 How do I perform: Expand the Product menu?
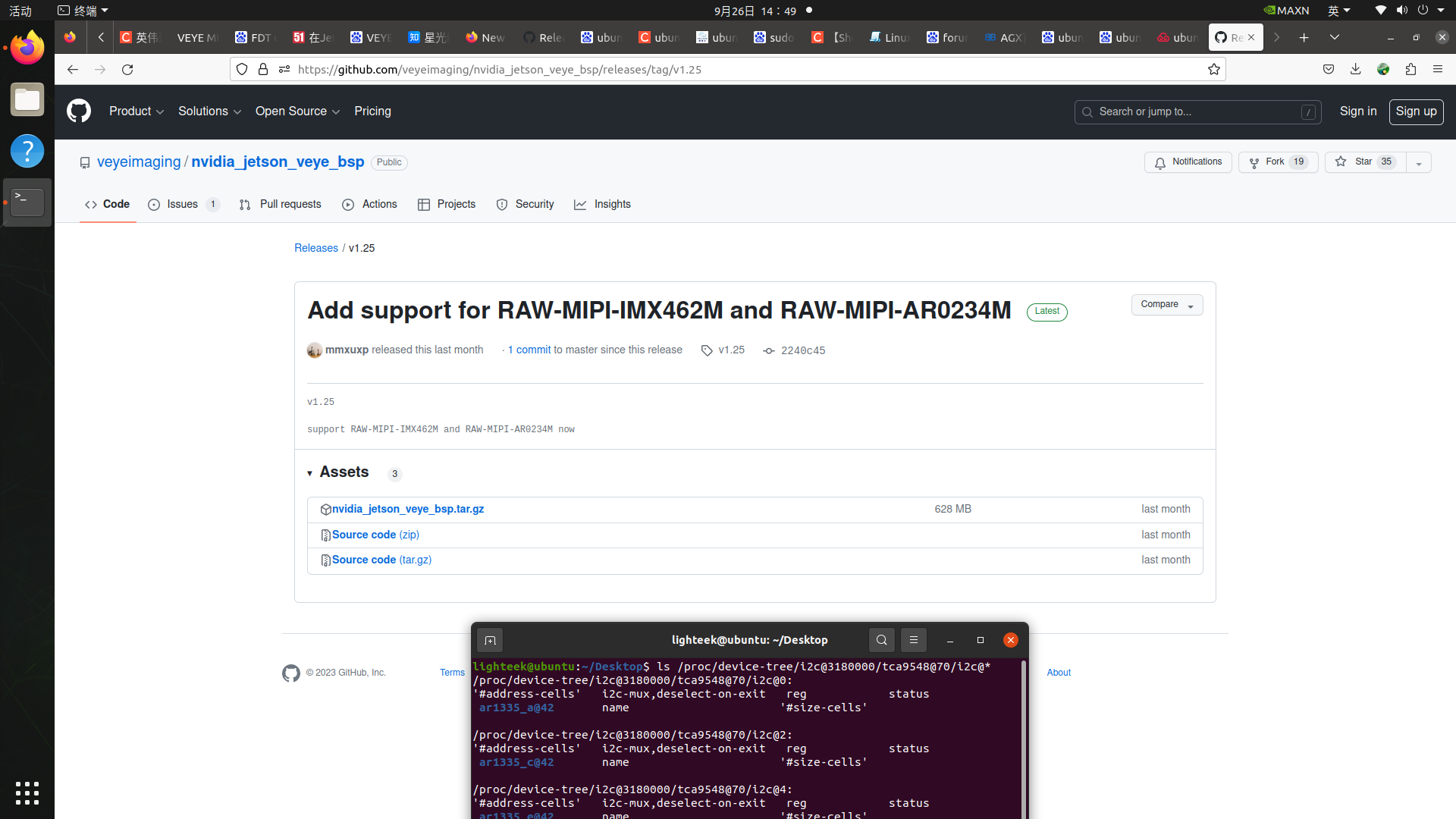point(136,111)
